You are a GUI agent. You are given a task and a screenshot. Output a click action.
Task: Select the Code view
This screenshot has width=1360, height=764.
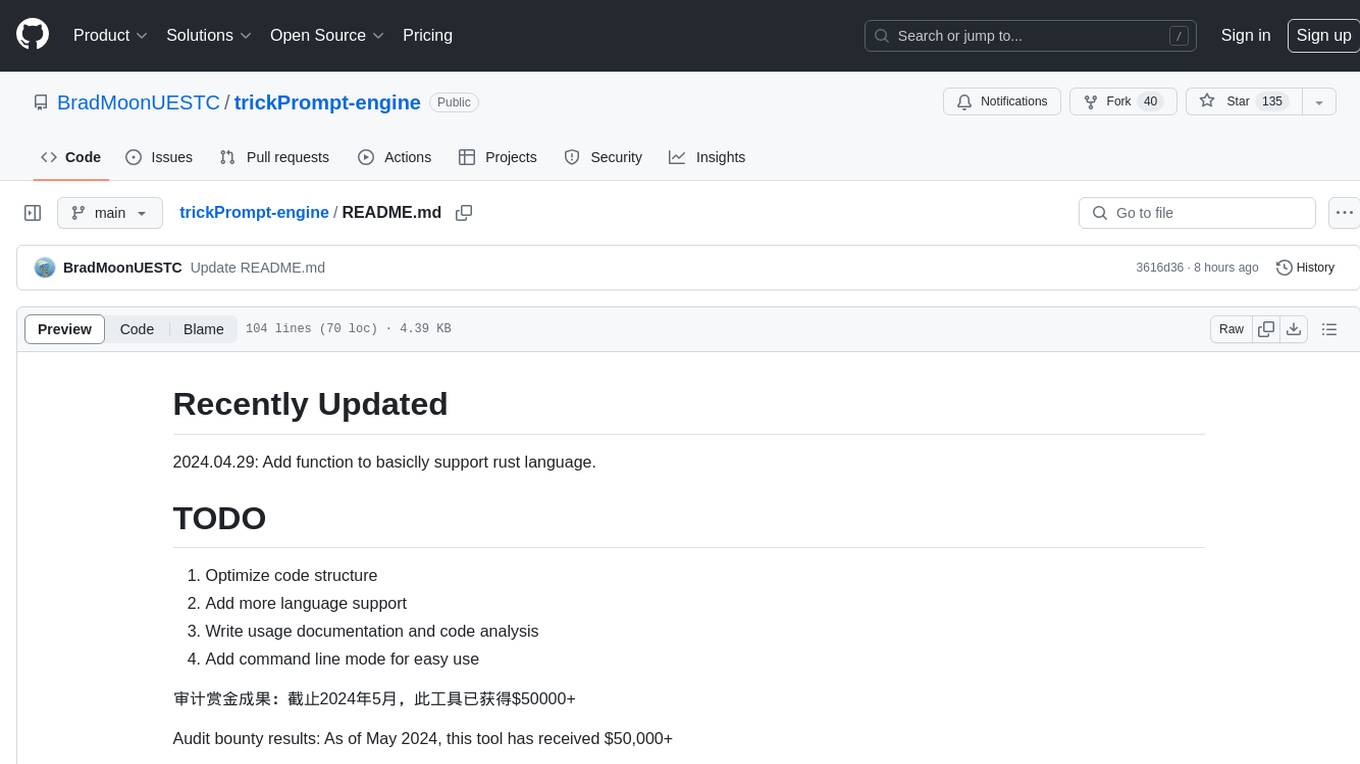pyautogui.click(x=137, y=329)
